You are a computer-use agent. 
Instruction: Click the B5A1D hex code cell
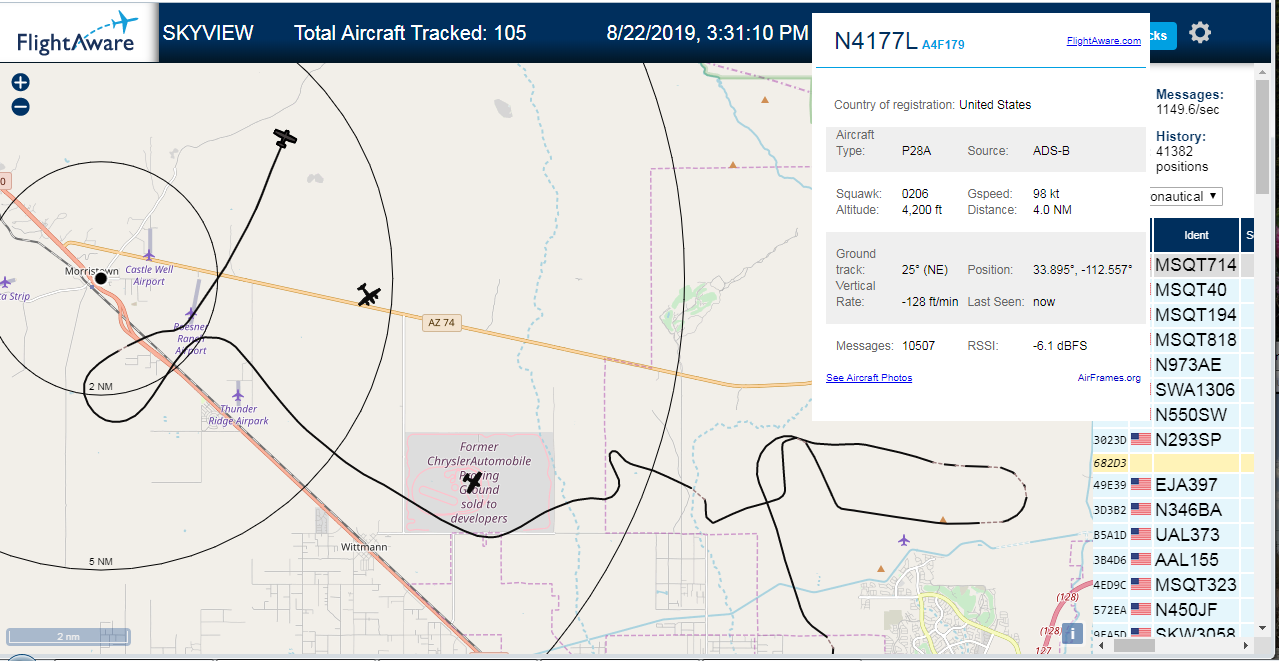point(1110,535)
